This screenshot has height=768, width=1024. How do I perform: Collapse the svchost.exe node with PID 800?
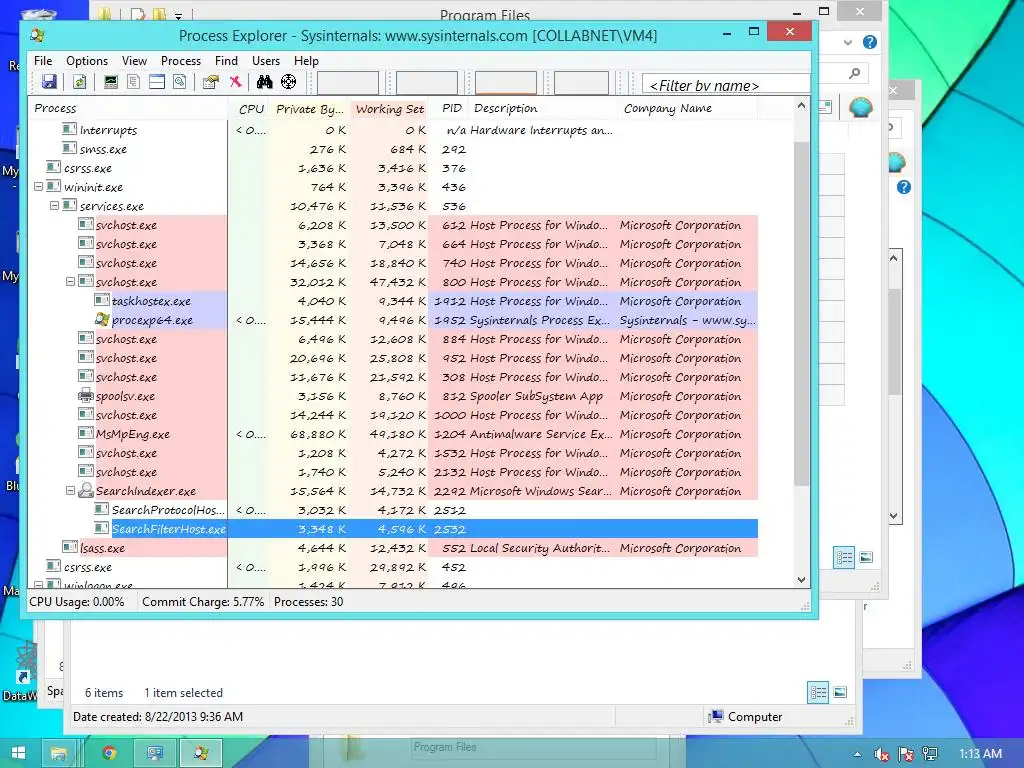click(x=71, y=281)
